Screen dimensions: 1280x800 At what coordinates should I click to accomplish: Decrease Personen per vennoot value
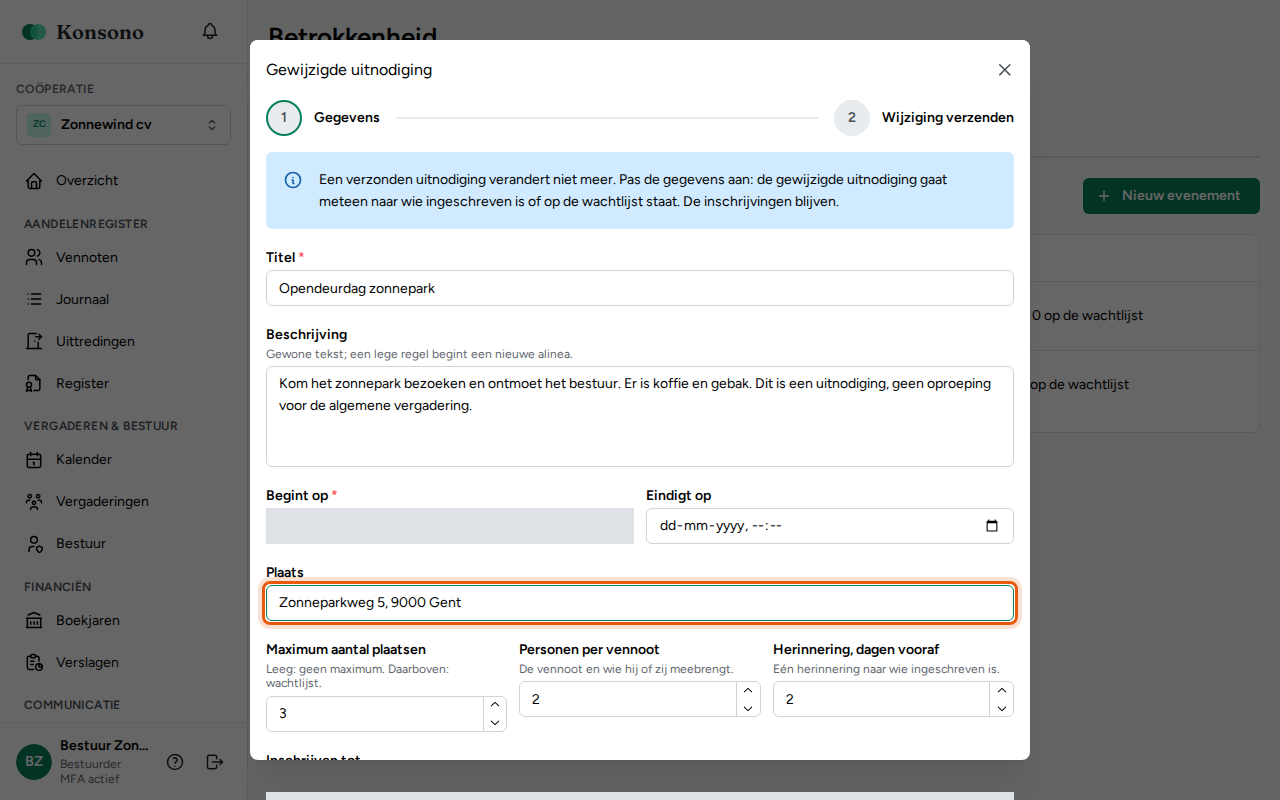[748, 708]
